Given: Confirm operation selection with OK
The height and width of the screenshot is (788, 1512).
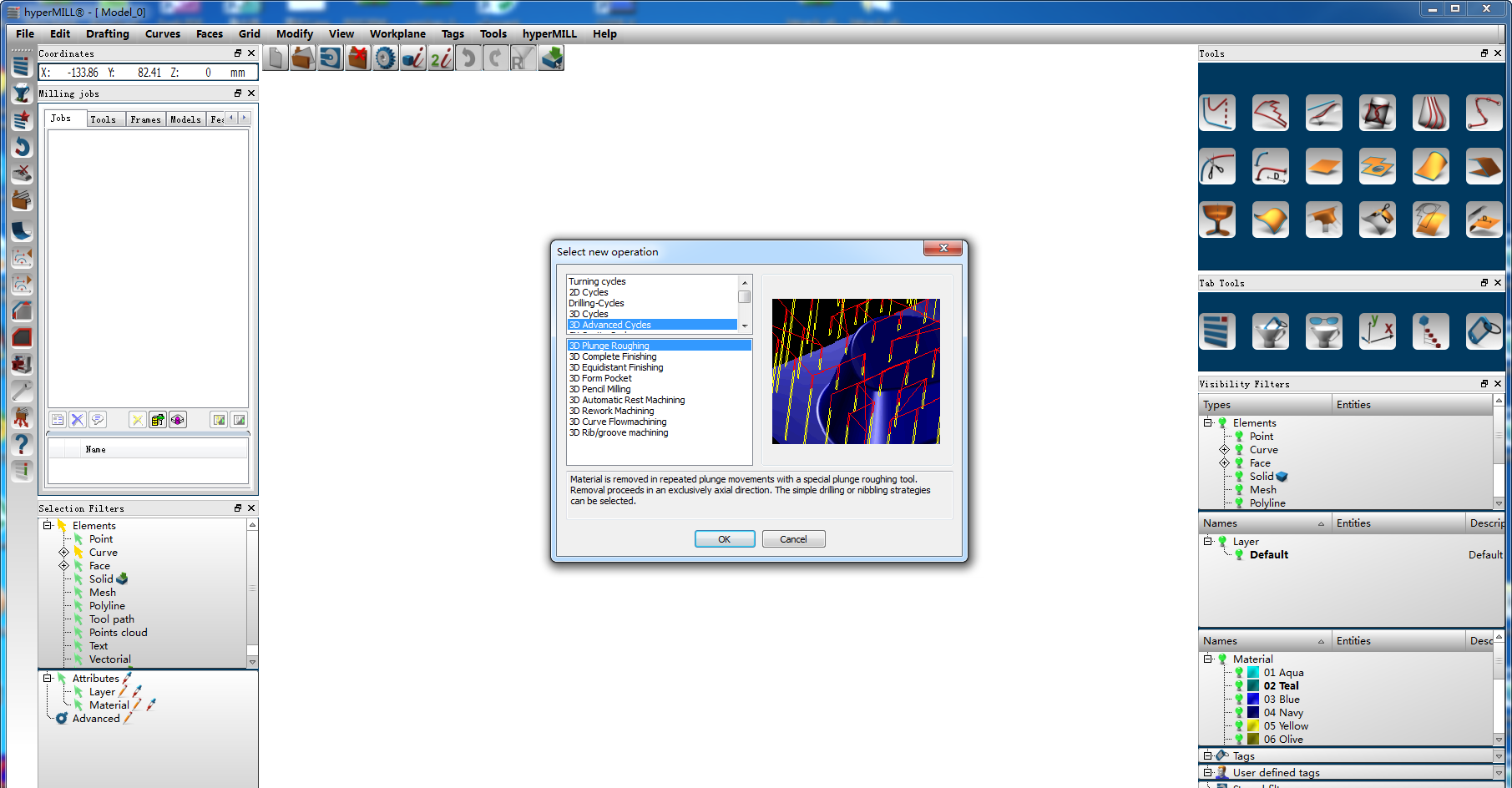Looking at the screenshot, I should 725,539.
